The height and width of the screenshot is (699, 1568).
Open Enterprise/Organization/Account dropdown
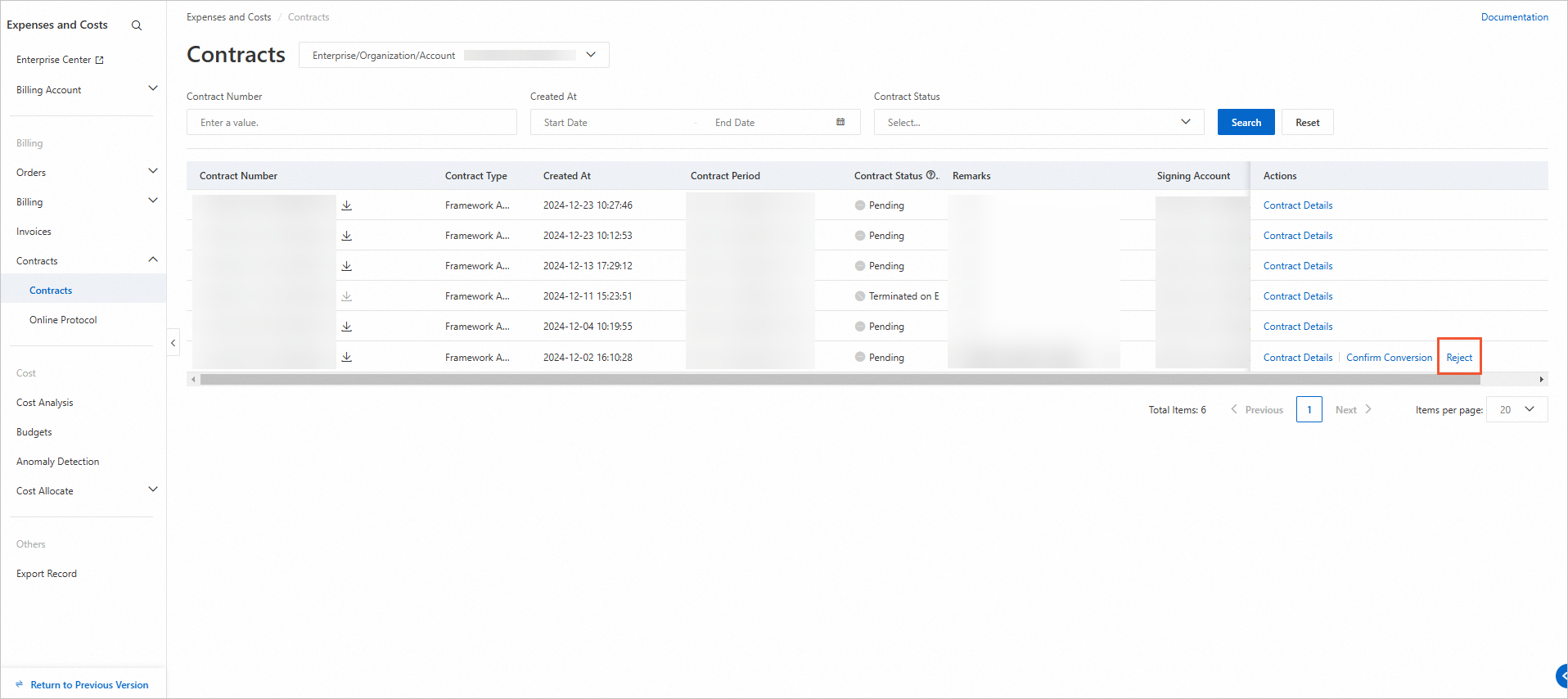[454, 55]
